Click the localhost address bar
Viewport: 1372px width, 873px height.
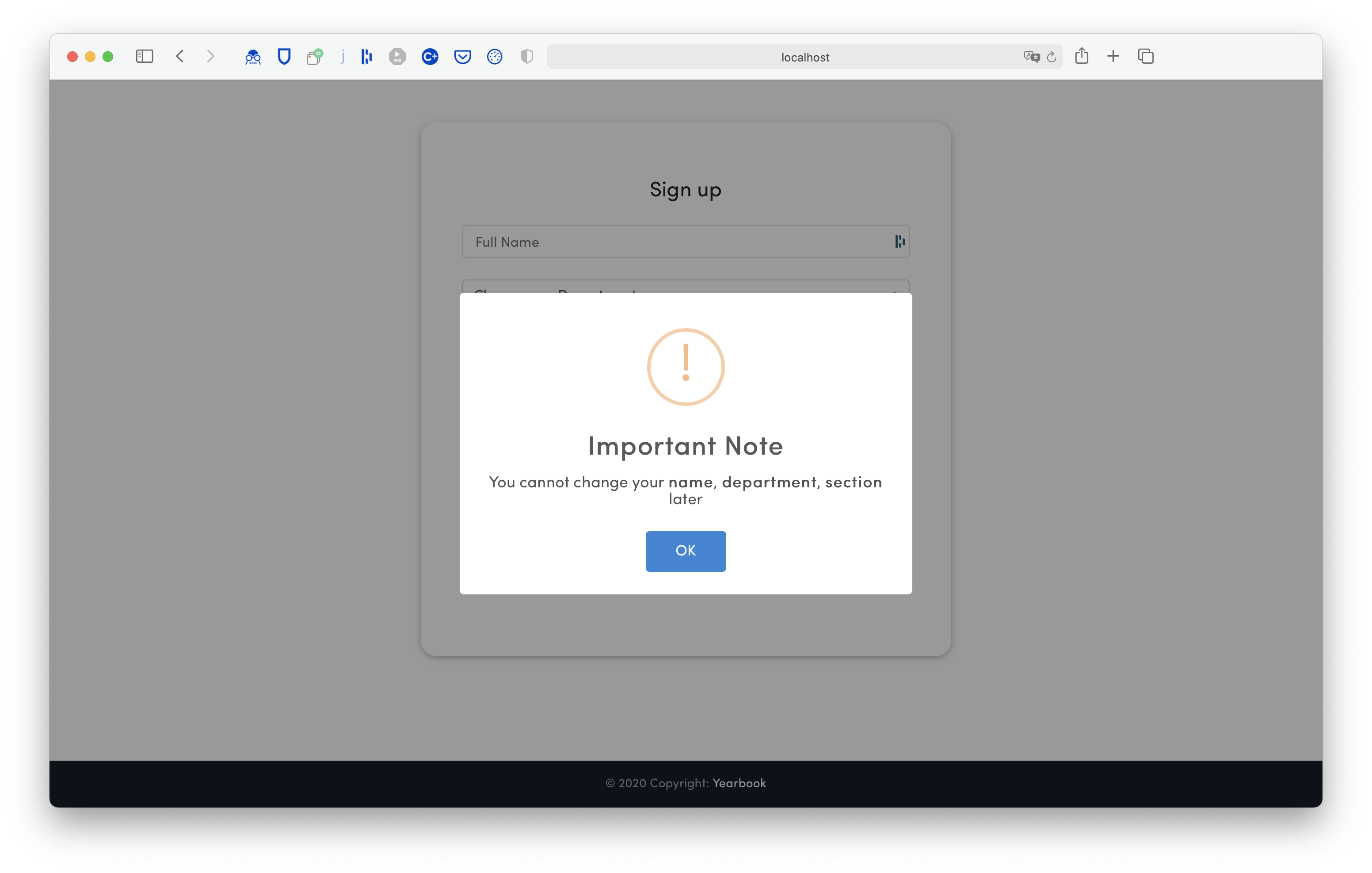point(804,57)
